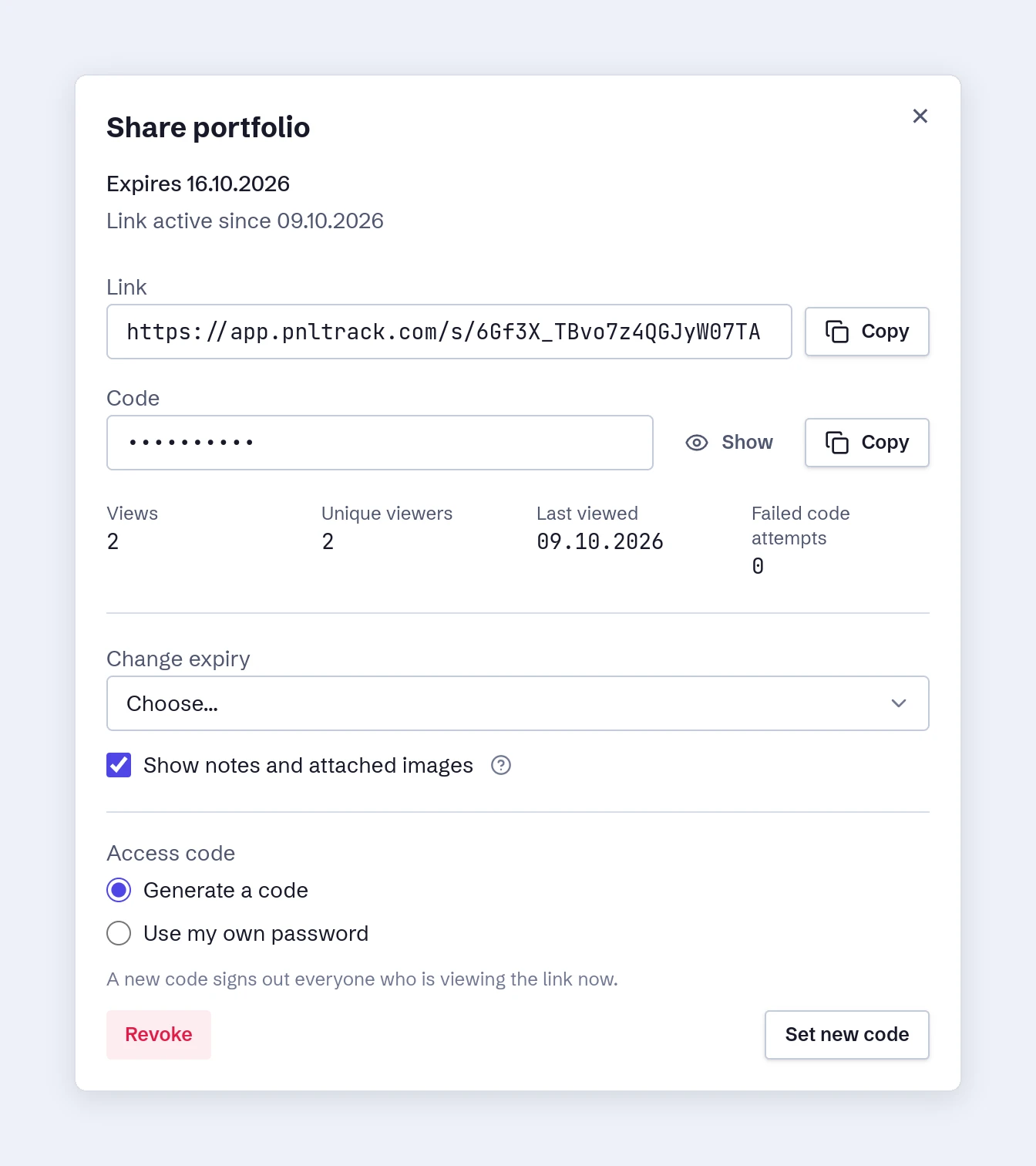
Task: Open the Change expiry dropdown
Action: coord(518,703)
